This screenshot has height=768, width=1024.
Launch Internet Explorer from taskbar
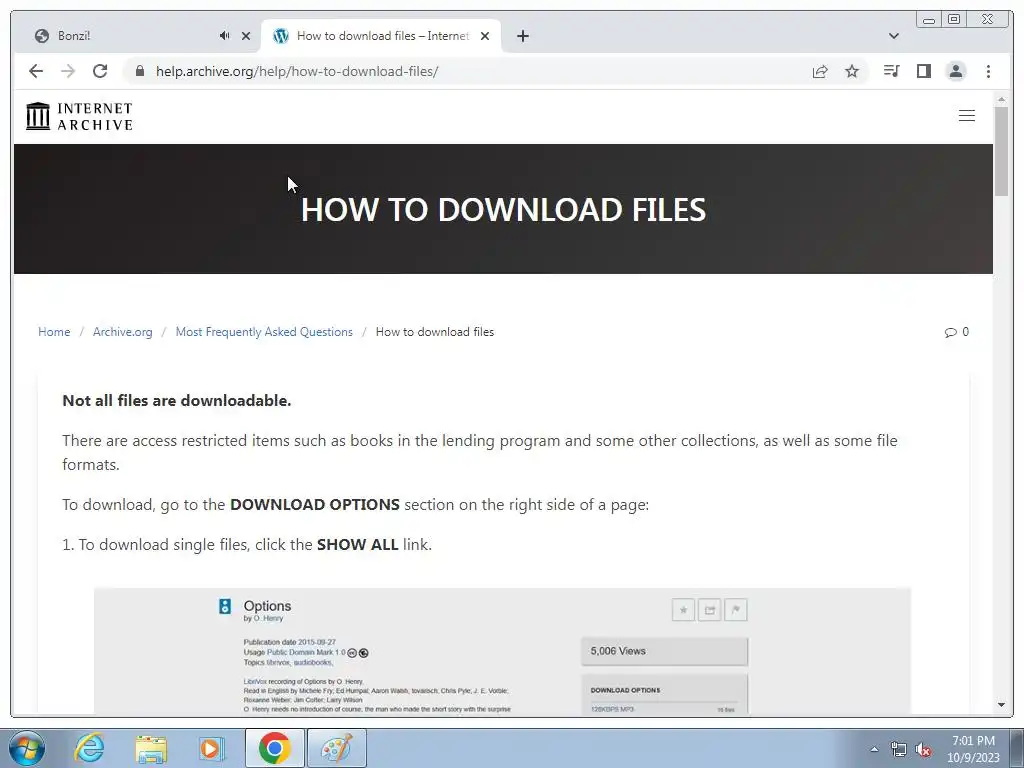[x=89, y=748]
